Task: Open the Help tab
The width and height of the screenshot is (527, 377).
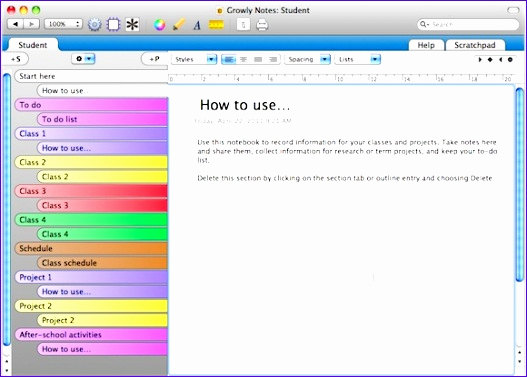Action: point(426,45)
